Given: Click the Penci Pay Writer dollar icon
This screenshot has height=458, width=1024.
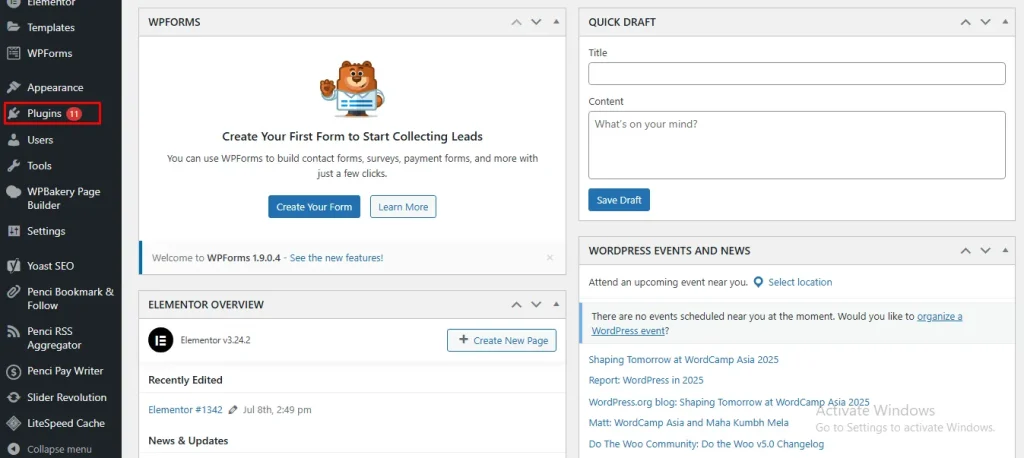Looking at the screenshot, I should 13,371.
